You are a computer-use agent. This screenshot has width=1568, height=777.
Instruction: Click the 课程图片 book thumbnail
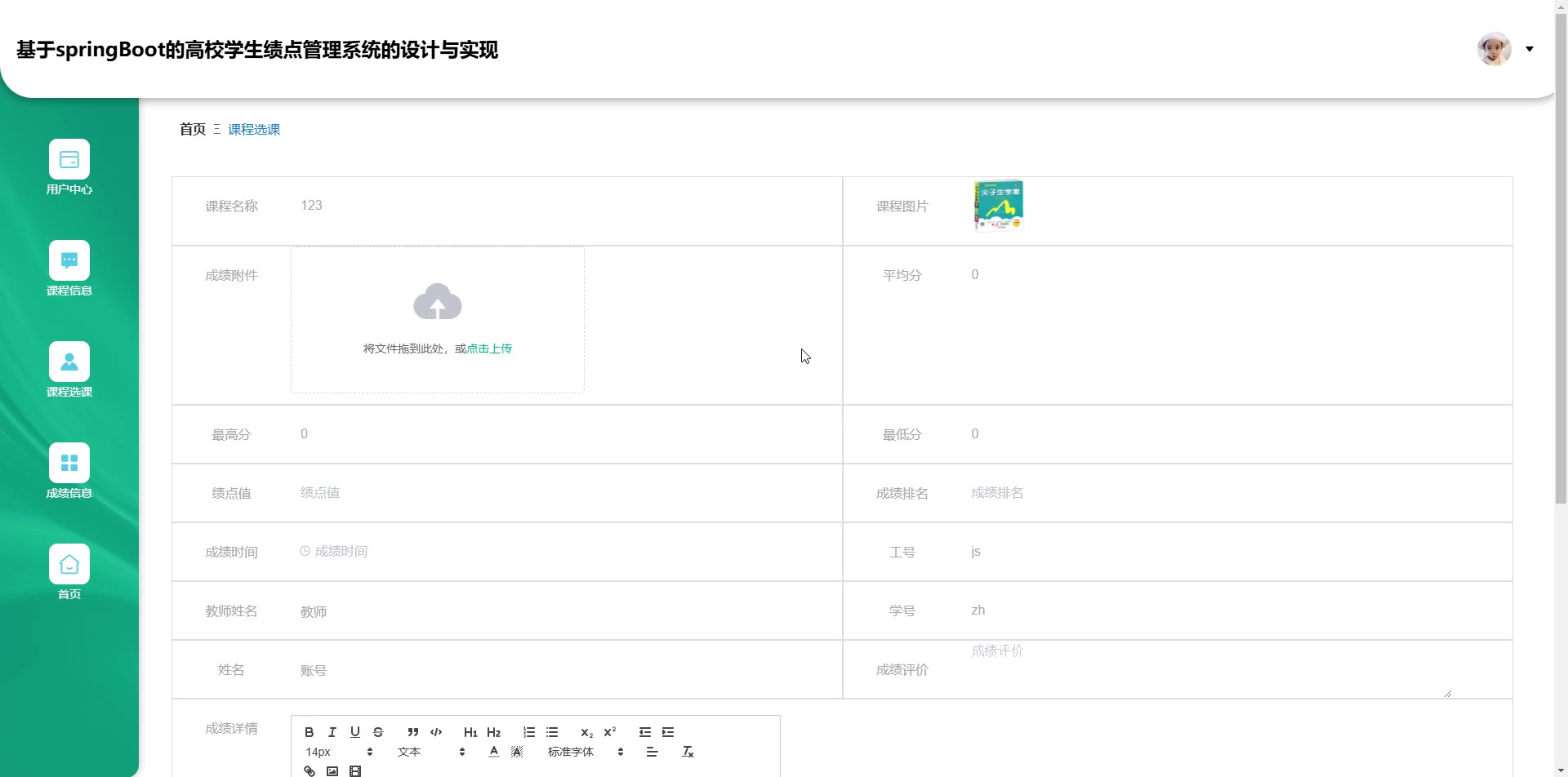[x=999, y=206]
